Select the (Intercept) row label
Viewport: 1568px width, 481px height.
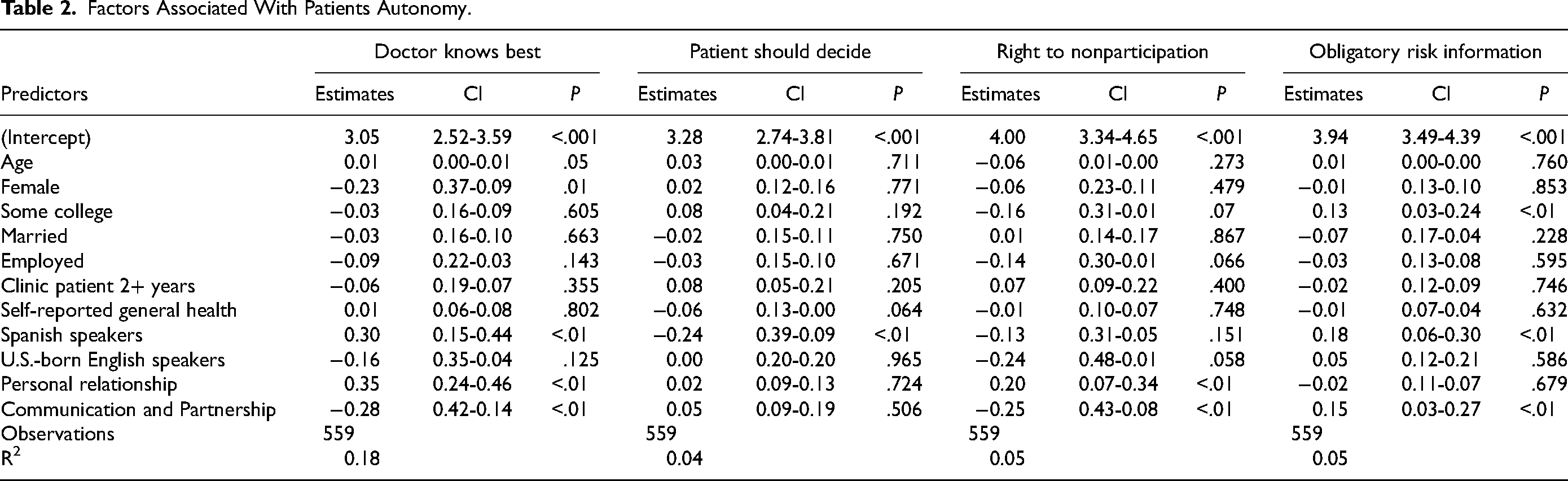[46, 138]
